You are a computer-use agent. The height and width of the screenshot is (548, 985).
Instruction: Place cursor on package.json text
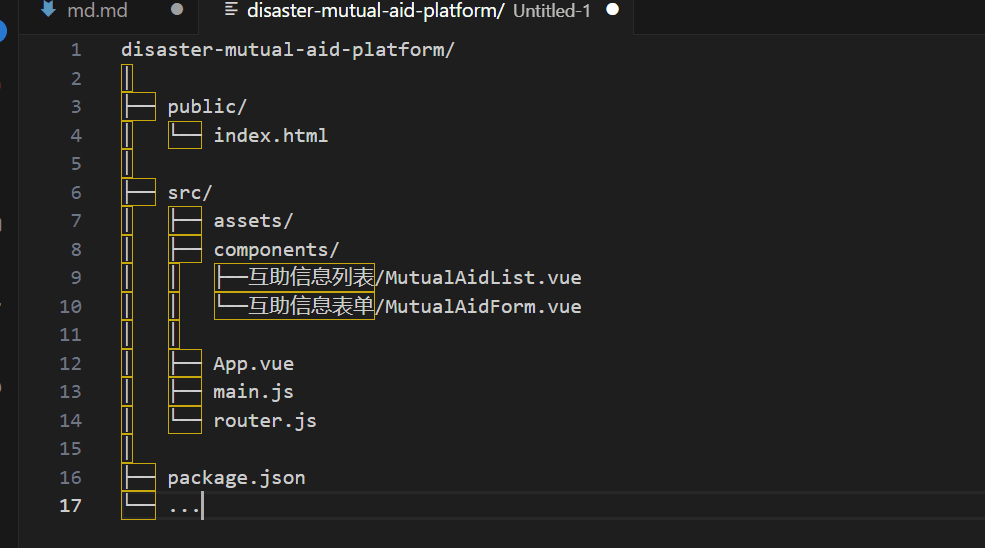(x=236, y=478)
